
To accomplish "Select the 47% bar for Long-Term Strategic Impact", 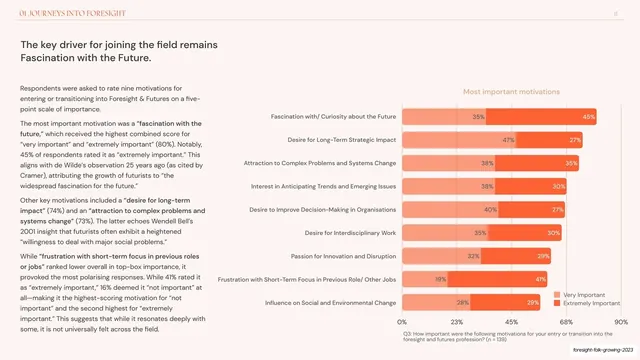I will click(459, 140).
